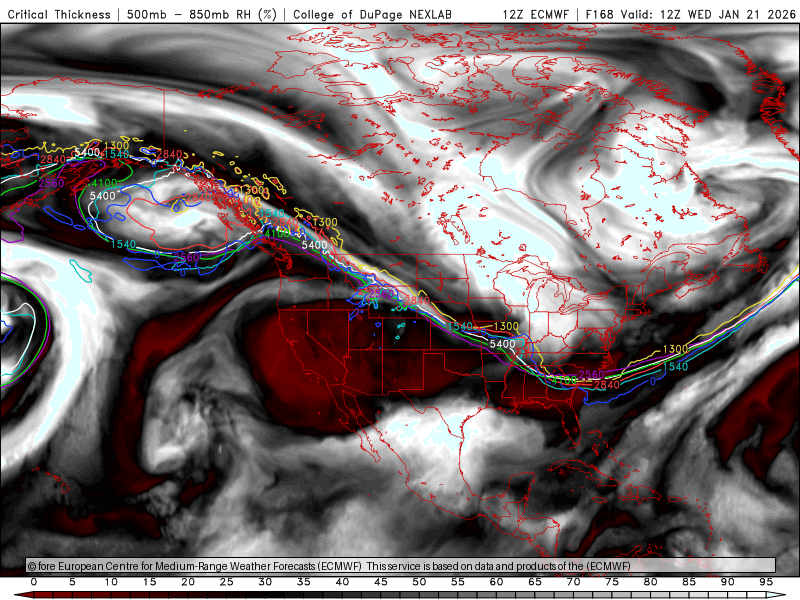The image size is (800, 600).
Task: Click the "College of DuPage NEXLAB" text
Action: point(372,14)
